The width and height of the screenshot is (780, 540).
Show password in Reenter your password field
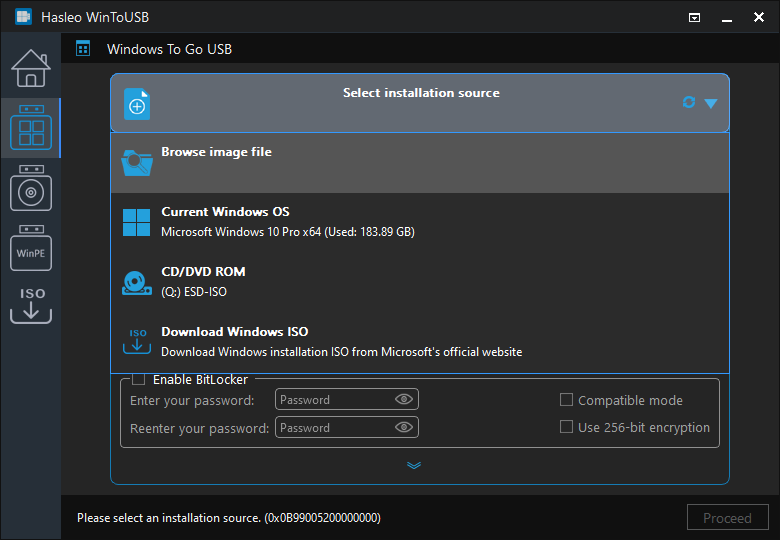click(404, 427)
